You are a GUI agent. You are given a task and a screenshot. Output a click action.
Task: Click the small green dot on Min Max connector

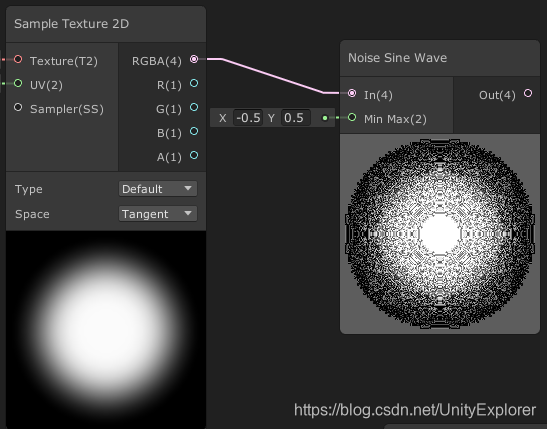325,118
